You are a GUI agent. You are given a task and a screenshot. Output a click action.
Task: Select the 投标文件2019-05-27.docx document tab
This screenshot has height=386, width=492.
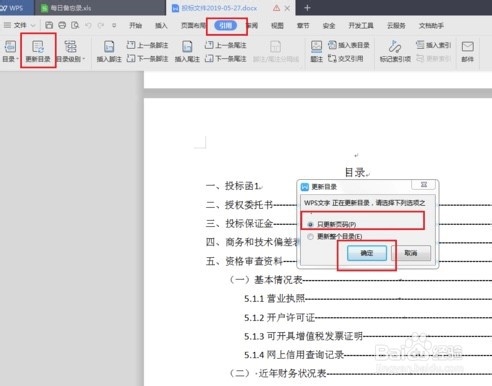coord(219,8)
